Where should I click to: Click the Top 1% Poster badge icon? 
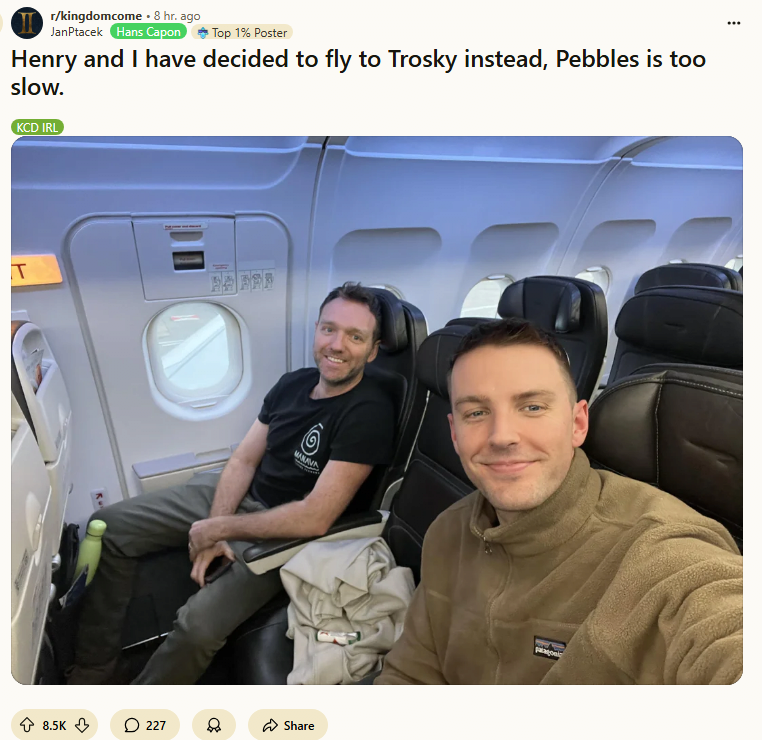click(x=203, y=33)
